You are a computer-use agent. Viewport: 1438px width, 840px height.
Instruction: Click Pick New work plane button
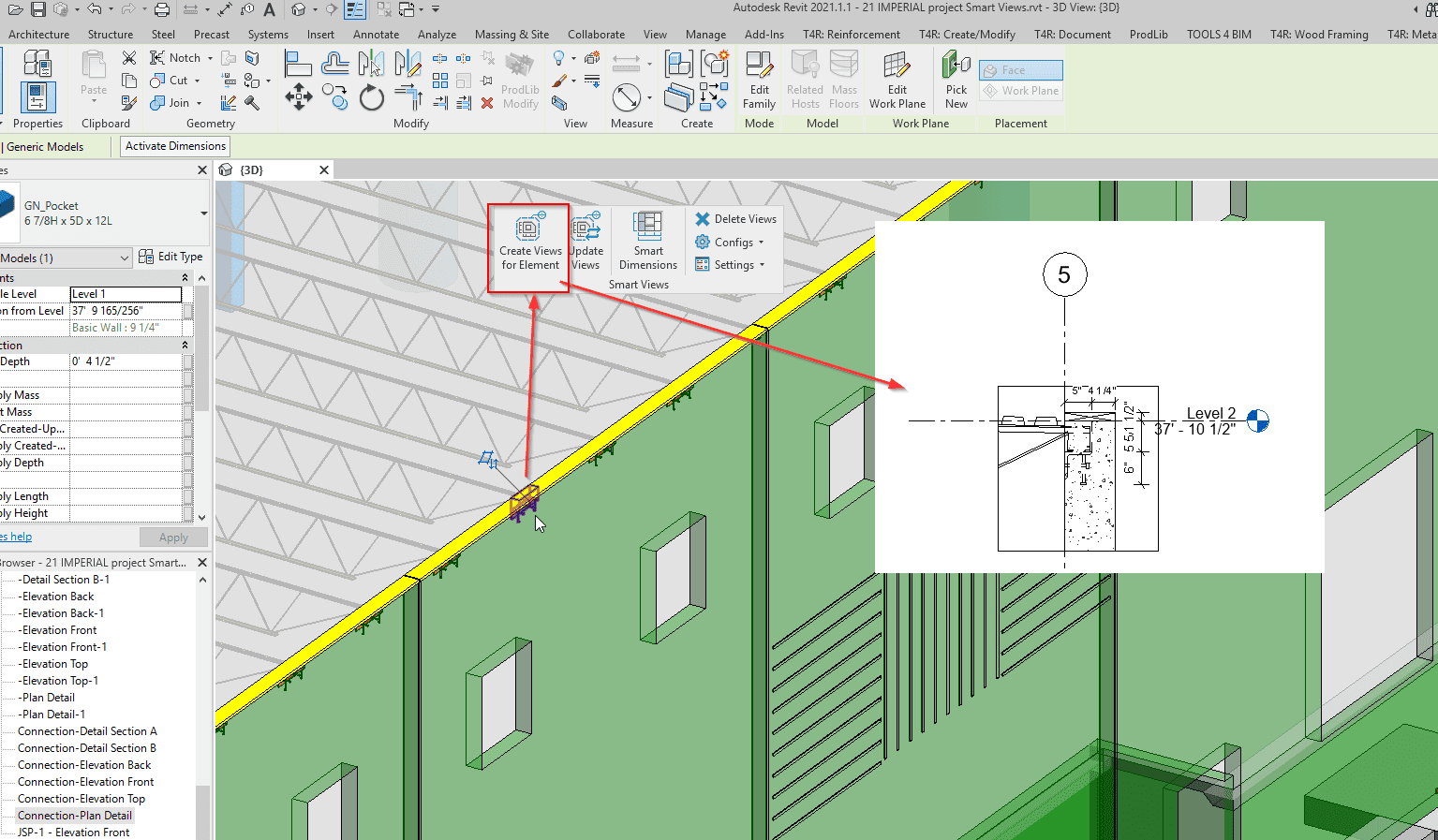click(x=956, y=81)
